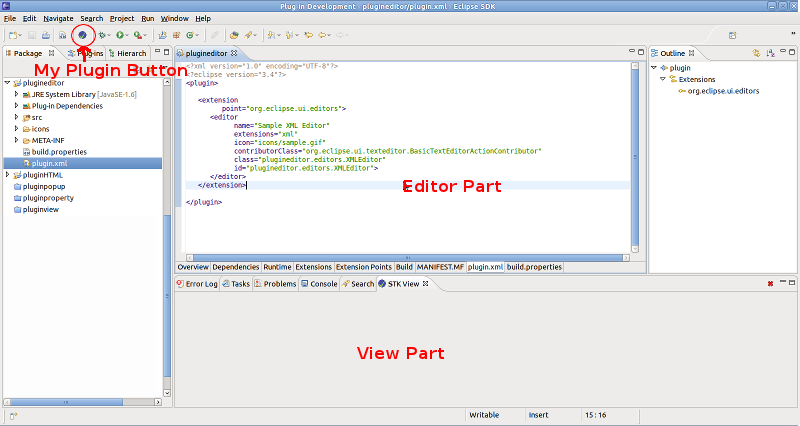Switch to the MANIFEST.MF editor tab
800x426 pixels.
click(x=440, y=267)
